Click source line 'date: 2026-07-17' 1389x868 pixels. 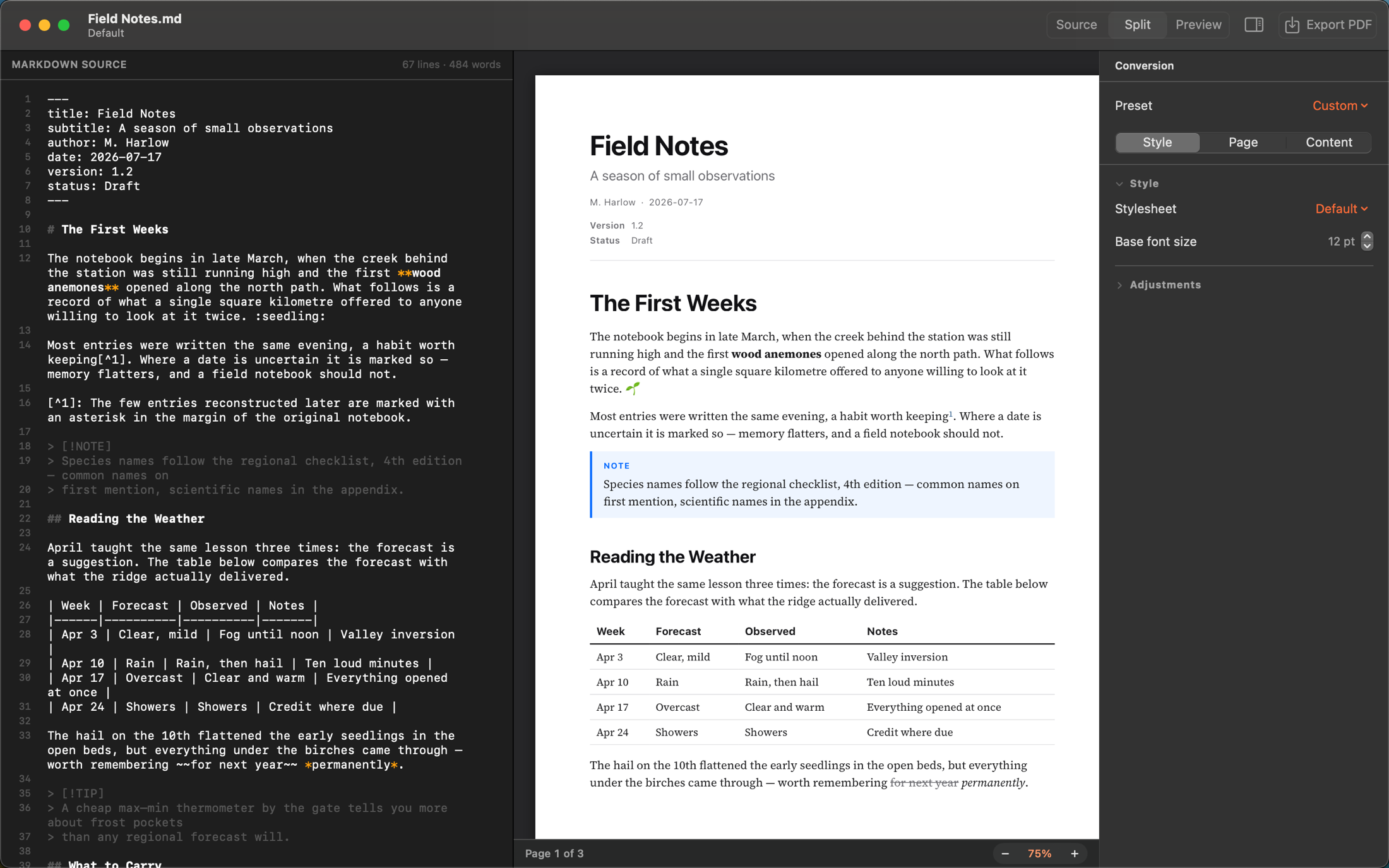click(x=104, y=157)
